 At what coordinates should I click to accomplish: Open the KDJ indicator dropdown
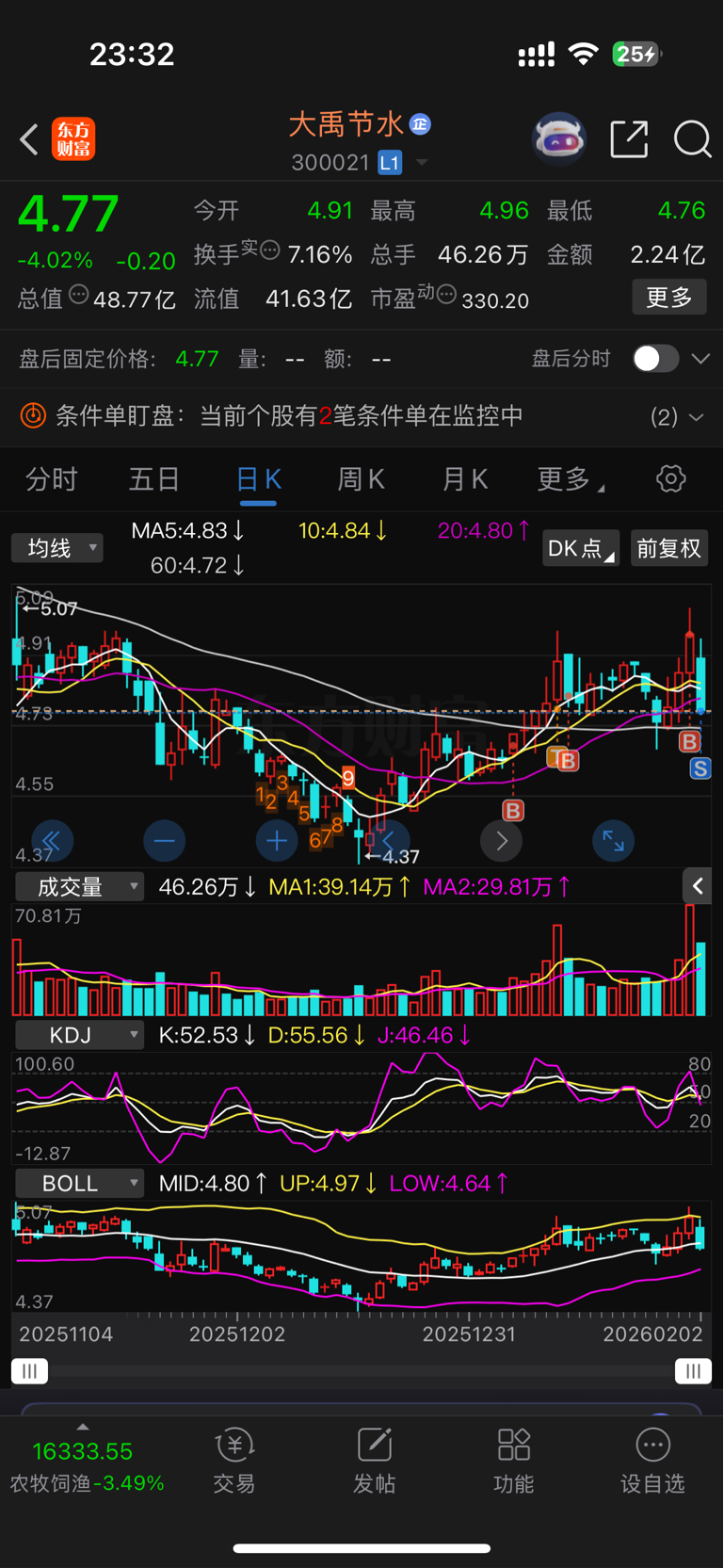point(79,1035)
